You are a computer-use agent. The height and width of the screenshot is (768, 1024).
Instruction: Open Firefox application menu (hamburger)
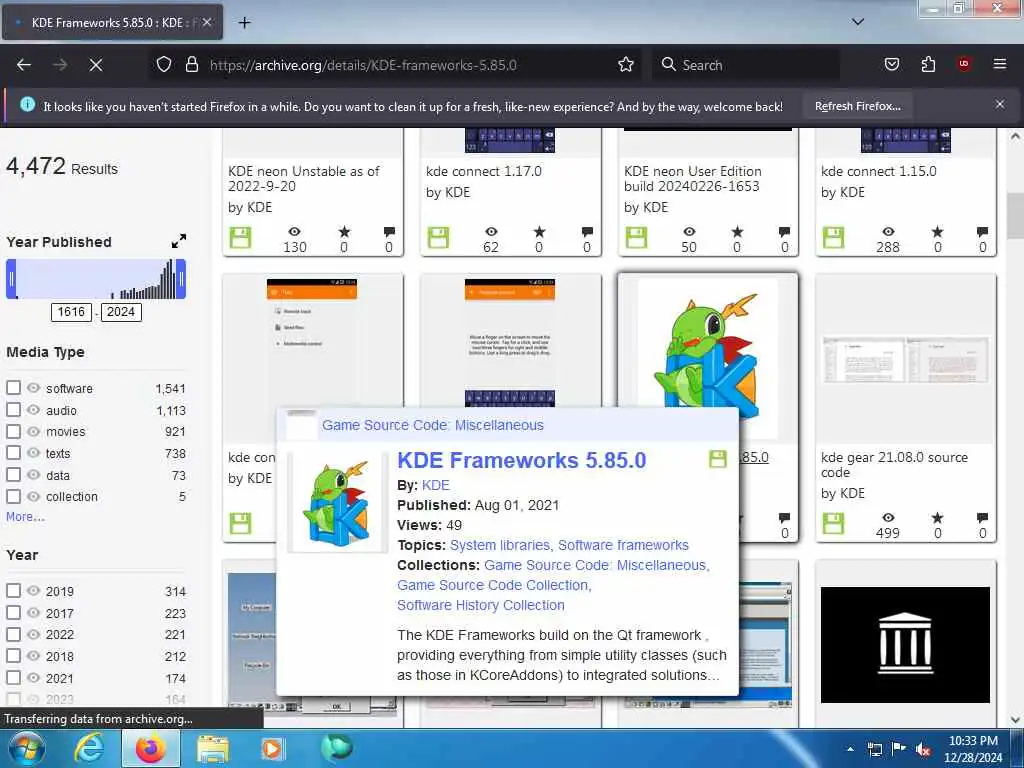[999, 64]
